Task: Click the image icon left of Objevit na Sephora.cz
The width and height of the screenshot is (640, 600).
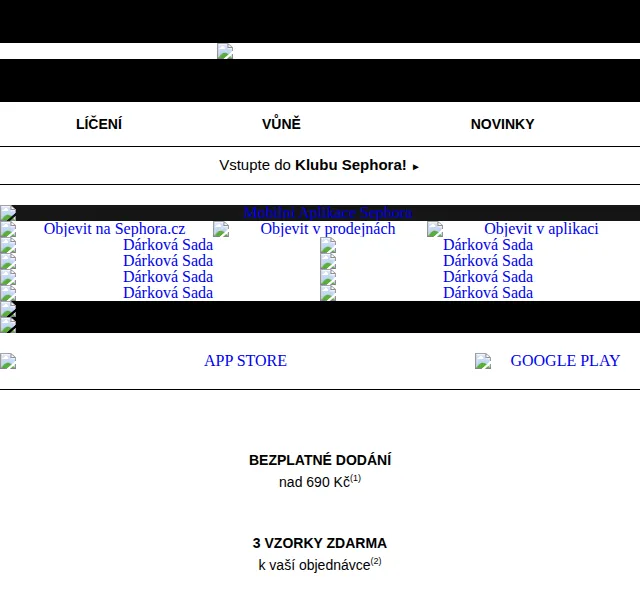Action: pyautogui.click(x=8, y=229)
